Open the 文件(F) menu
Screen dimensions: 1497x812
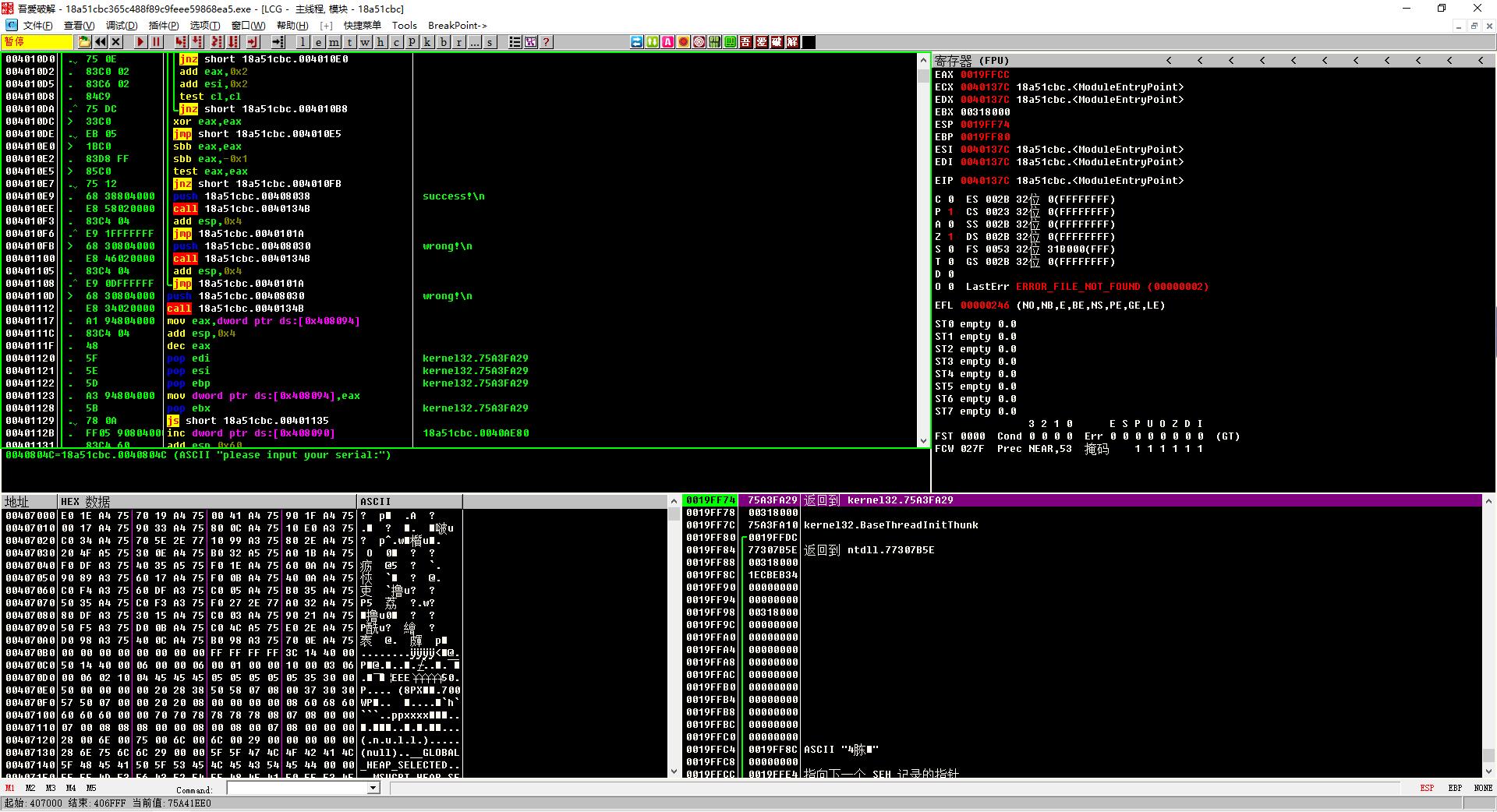[37, 26]
